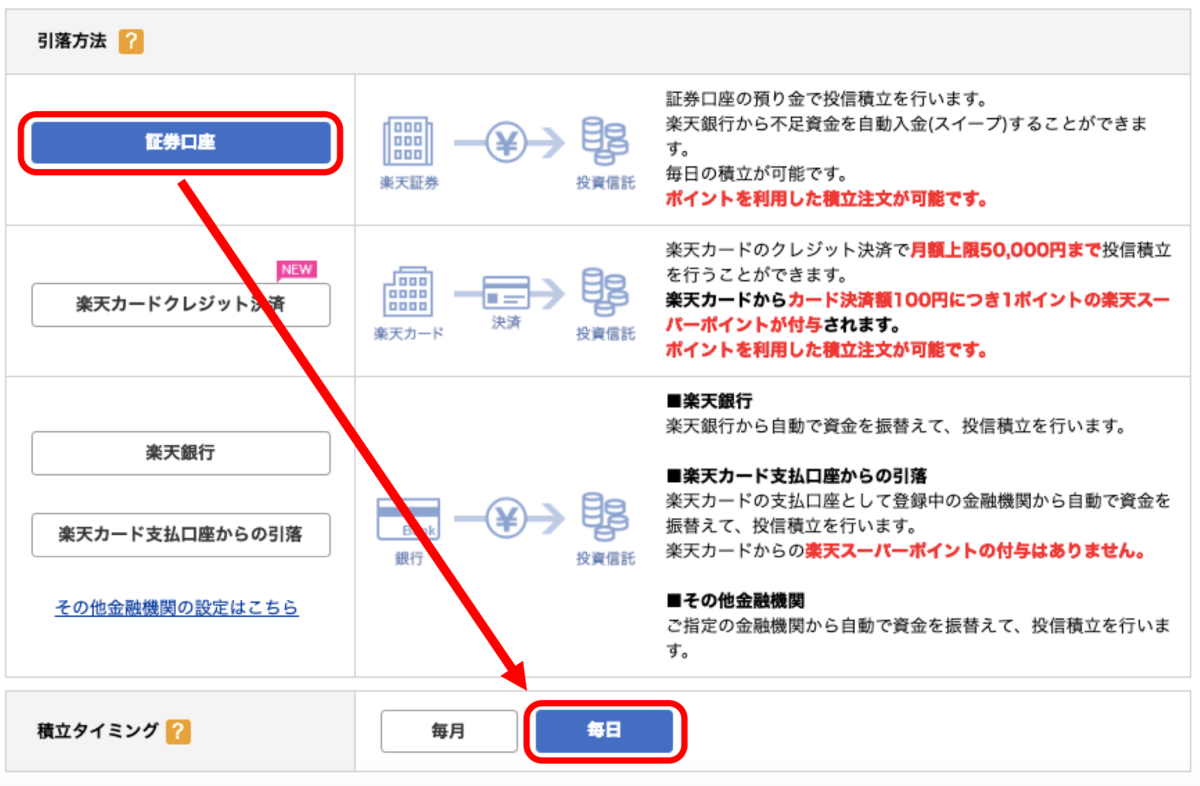Choose 楽天カードクレジット決済 option
The width and height of the screenshot is (1200, 786).
[x=180, y=303]
